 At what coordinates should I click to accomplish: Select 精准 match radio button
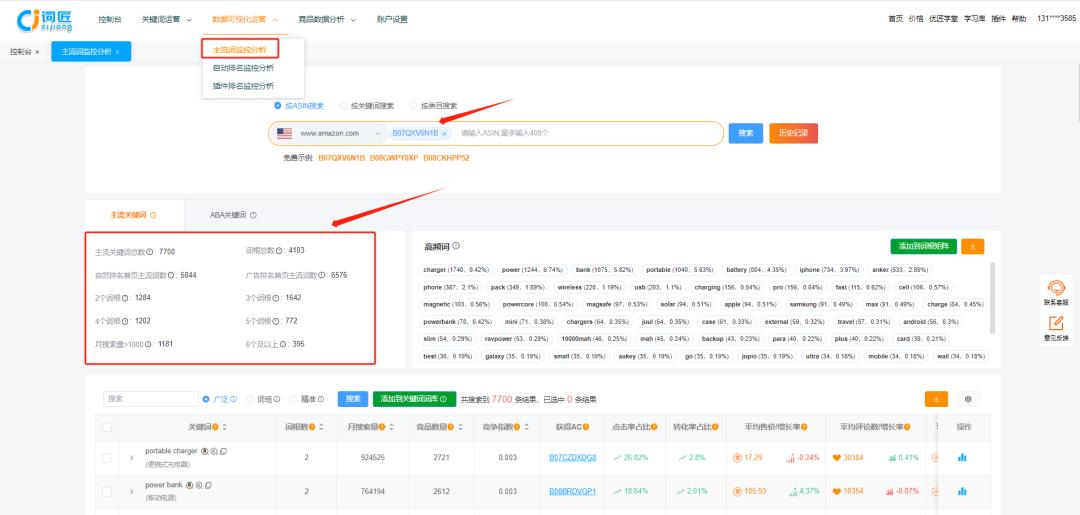(293, 399)
